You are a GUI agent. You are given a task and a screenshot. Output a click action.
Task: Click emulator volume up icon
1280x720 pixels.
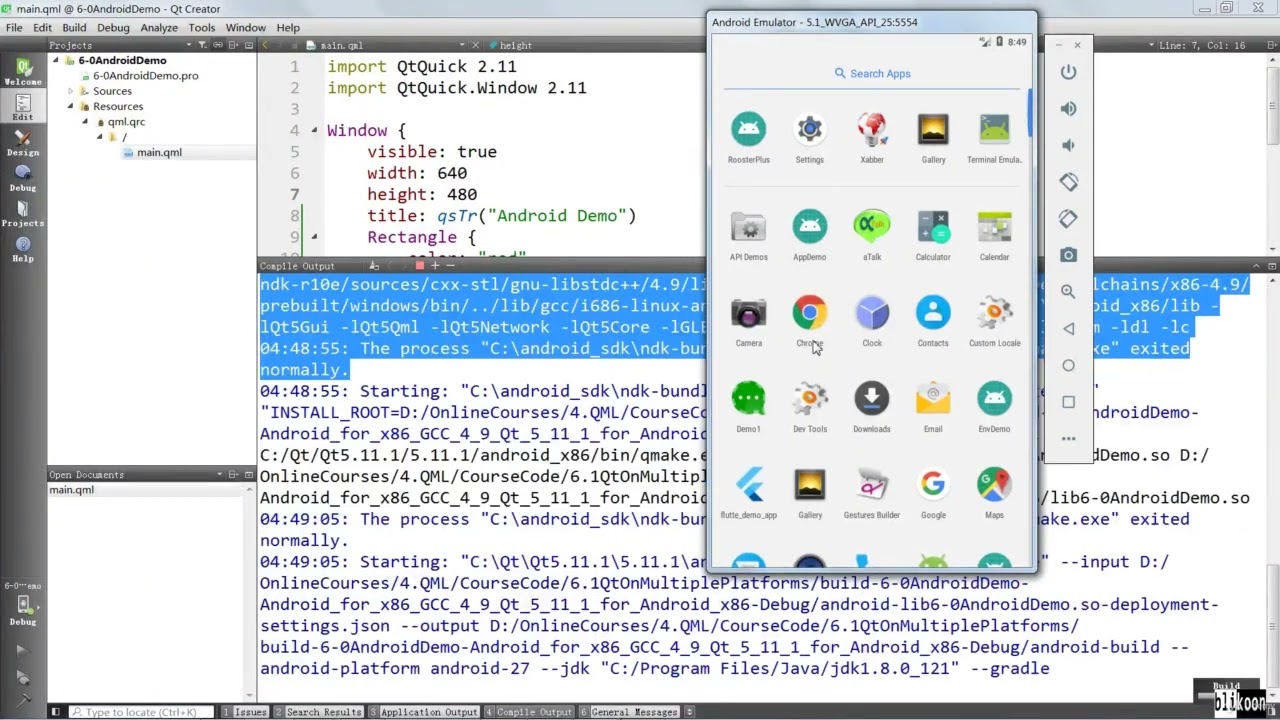click(x=1068, y=108)
